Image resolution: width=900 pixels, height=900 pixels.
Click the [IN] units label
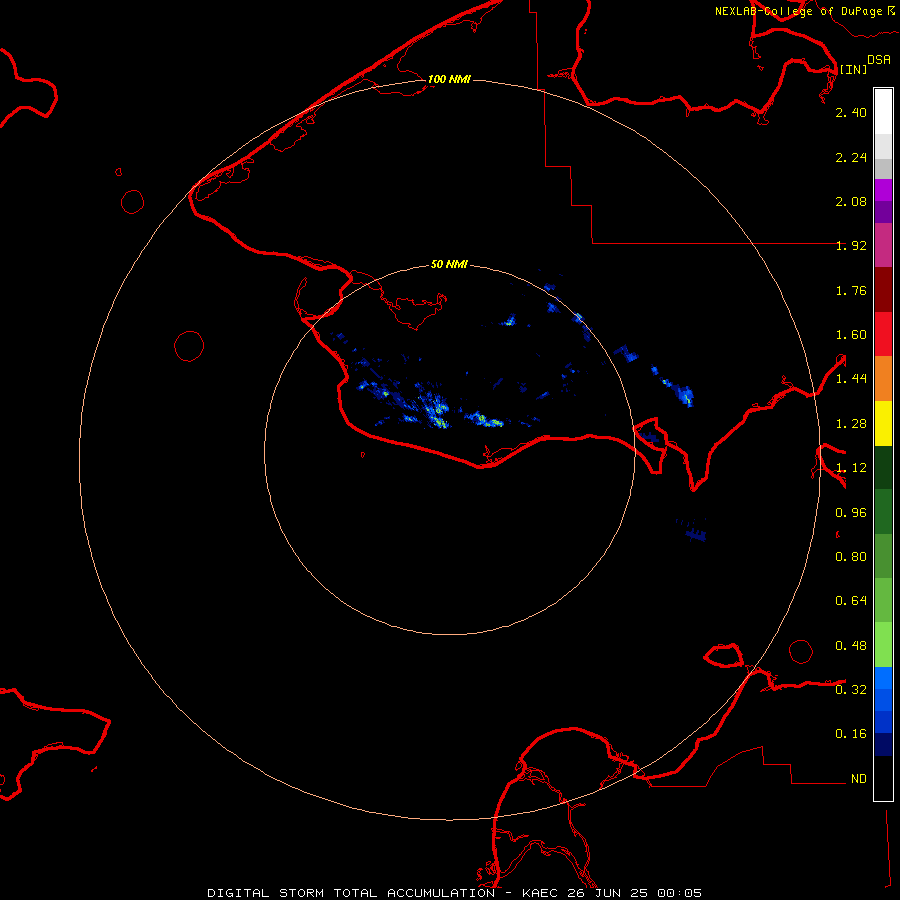click(x=854, y=69)
